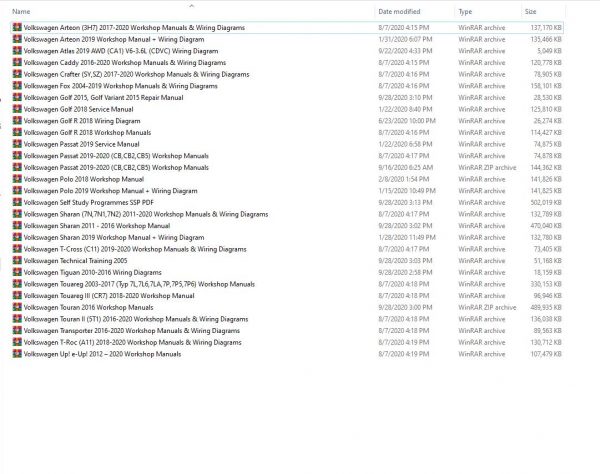Select the icon of Passat 2019 Service Manual
This screenshot has height=474, width=600.
pyautogui.click(x=17, y=144)
